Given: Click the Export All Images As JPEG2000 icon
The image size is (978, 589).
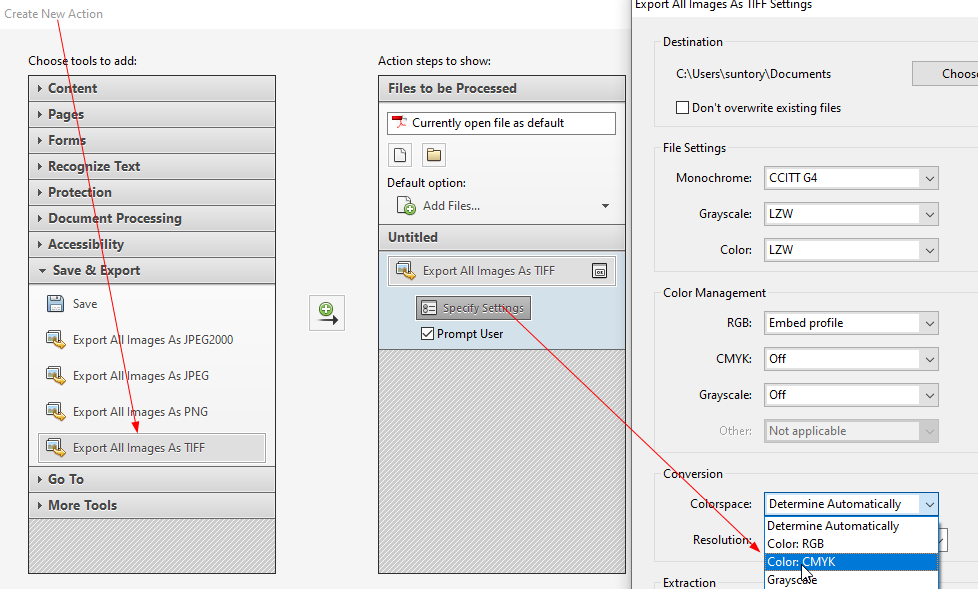Looking at the screenshot, I should (56, 340).
